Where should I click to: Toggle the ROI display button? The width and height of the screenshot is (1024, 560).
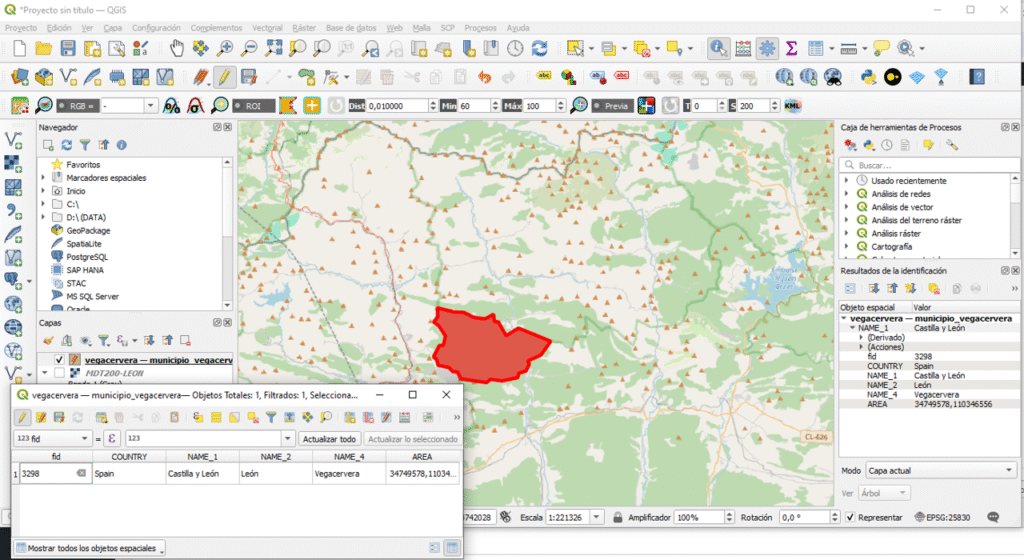[x=253, y=106]
